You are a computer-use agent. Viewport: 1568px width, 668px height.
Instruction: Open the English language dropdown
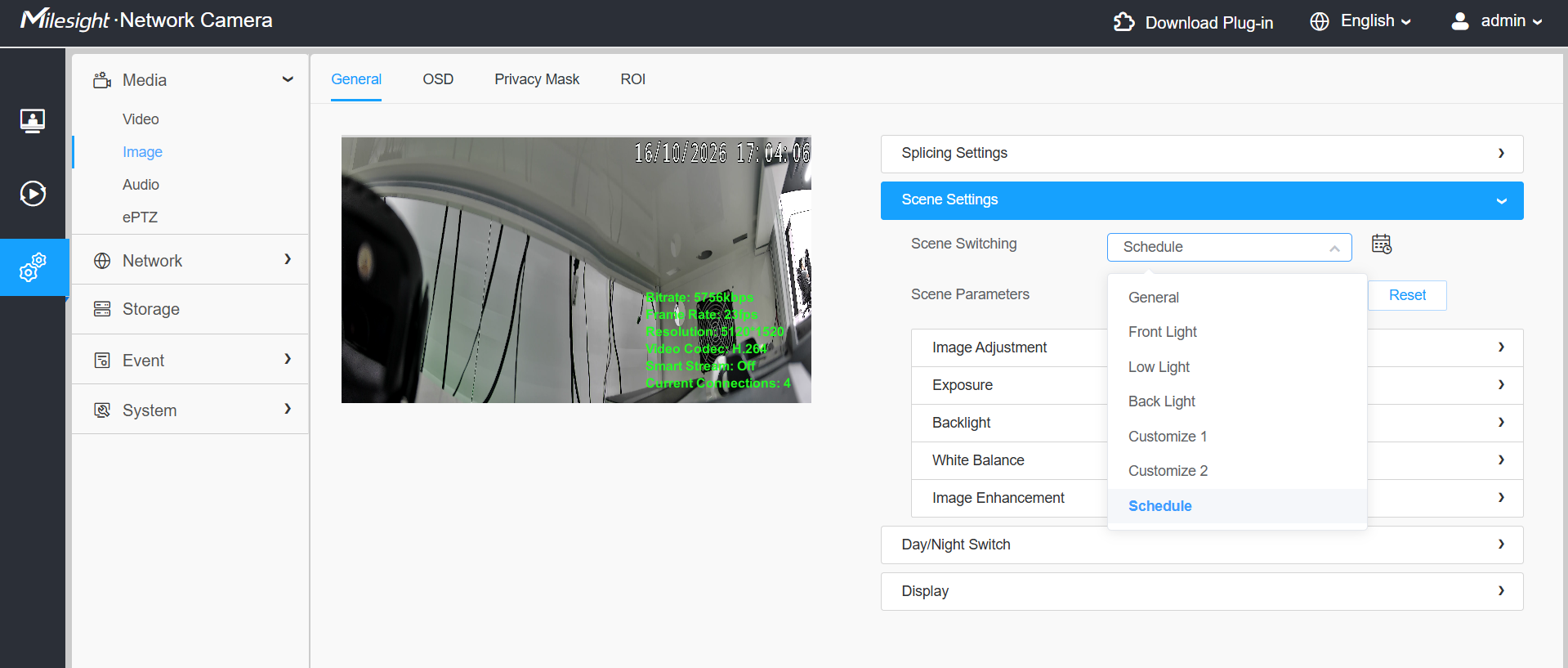[x=1375, y=21]
